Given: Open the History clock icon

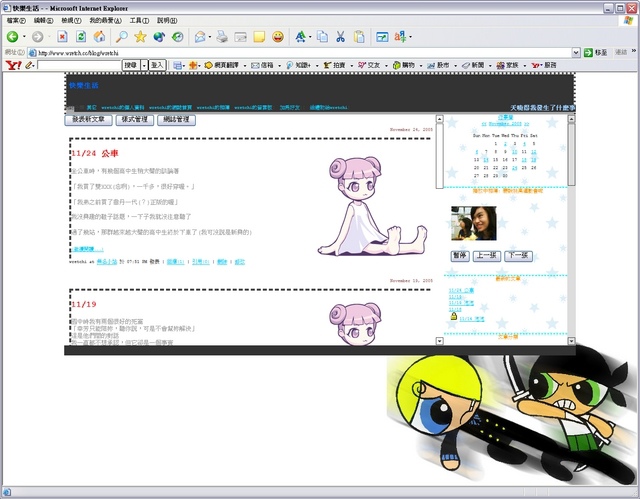Looking at the screenshot, I should tap(178, 37).
